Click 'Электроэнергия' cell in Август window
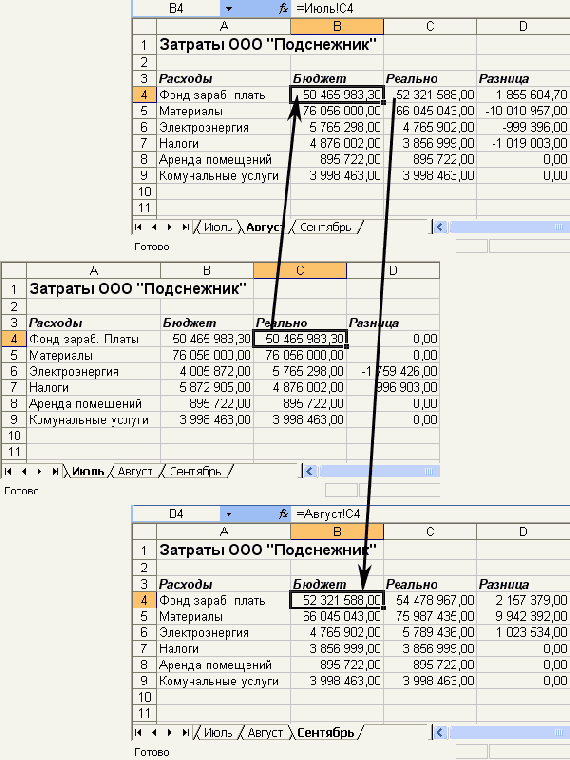The height and width of the screenshot is (760, 570). (223, 127)
